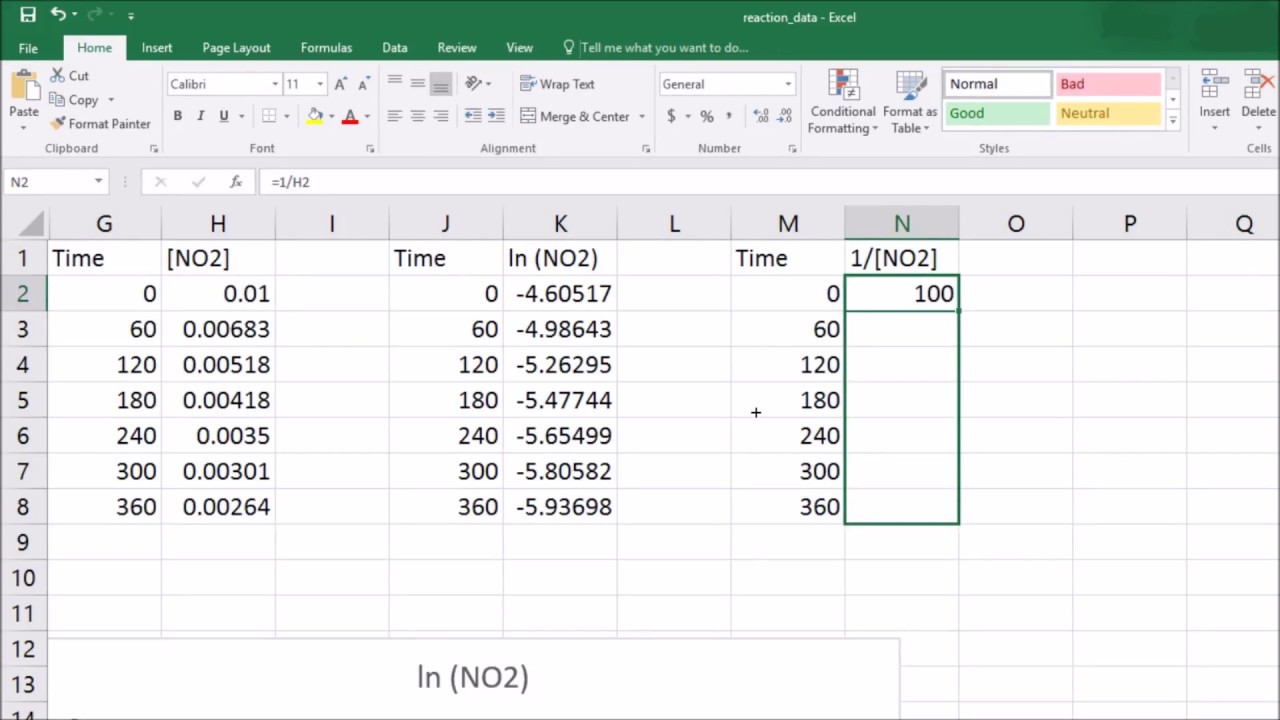Switch to the Formulas tab
The image size is (1280, 720).
[326, 48]
